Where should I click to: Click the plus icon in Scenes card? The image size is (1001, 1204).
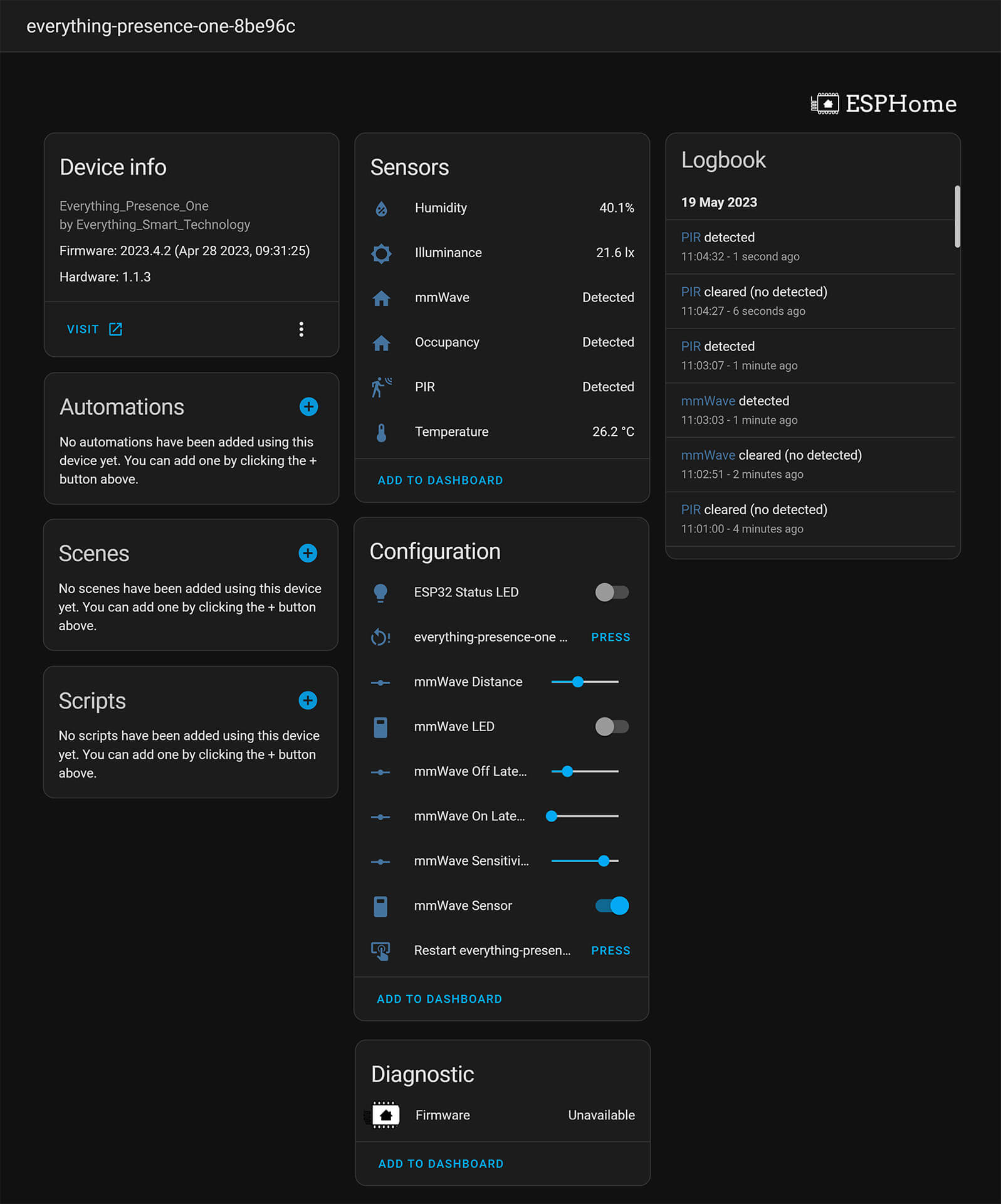[x=308, y=553]
